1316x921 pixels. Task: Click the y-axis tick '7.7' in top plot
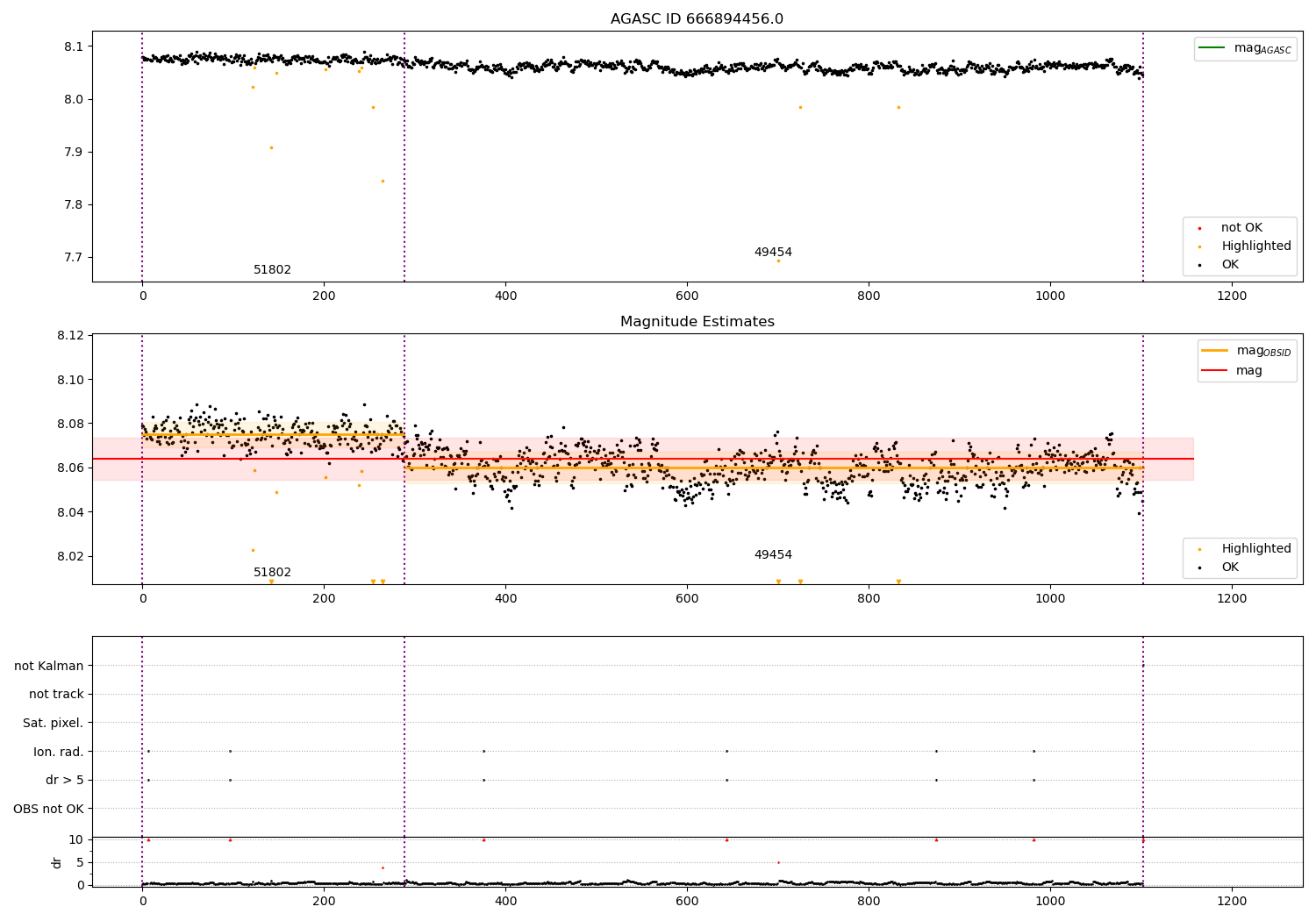pos(74,258)
